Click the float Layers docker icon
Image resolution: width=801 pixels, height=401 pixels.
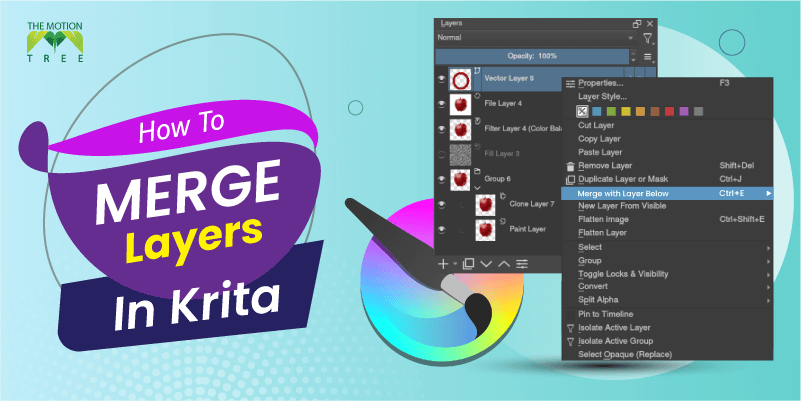tap(636, 23)
